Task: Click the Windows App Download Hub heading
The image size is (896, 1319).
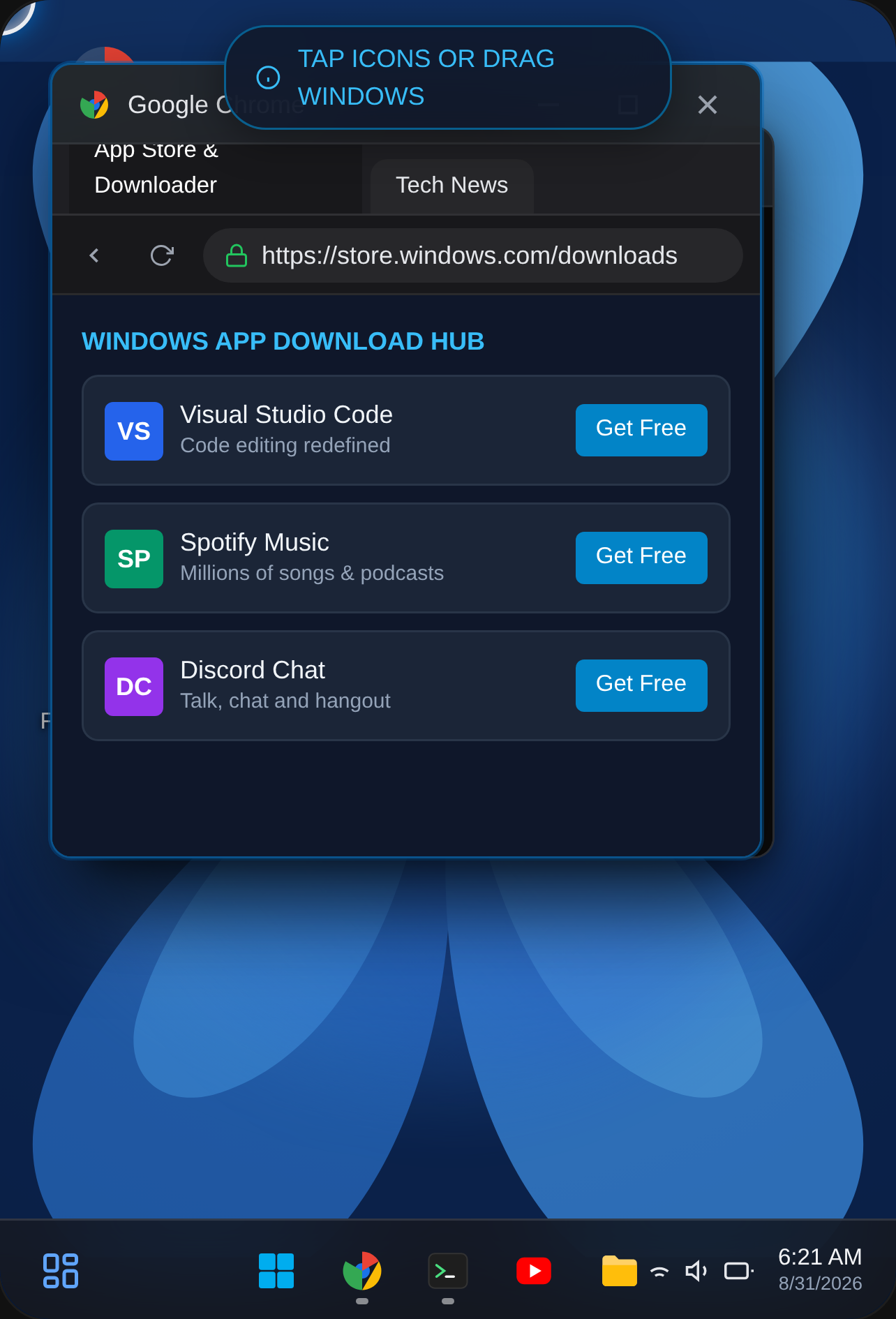Action: pyautogui.click(x=283, y=341)
